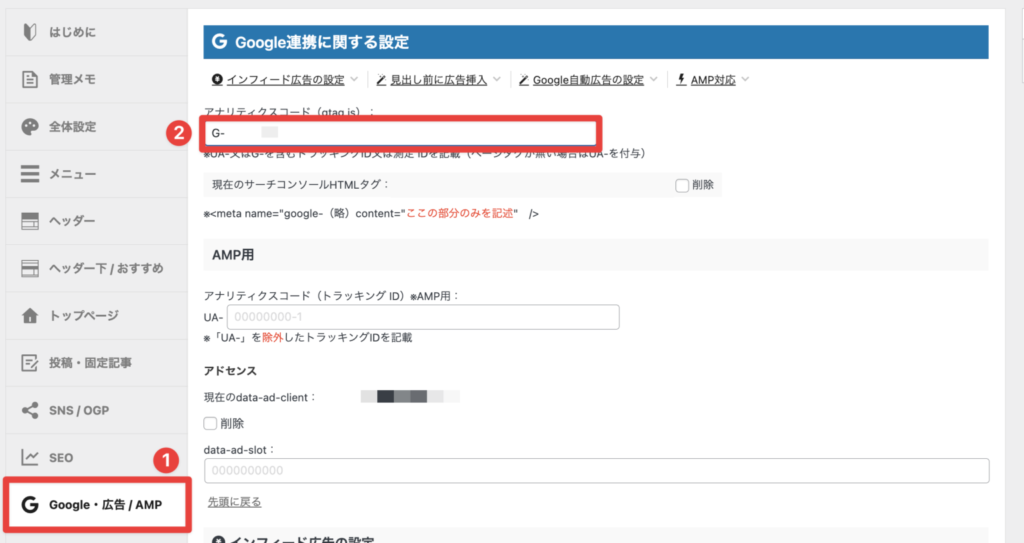This screenshot has width=1024, height=543.
Task: Open the メニュー settings item
Action: point(97,174)
